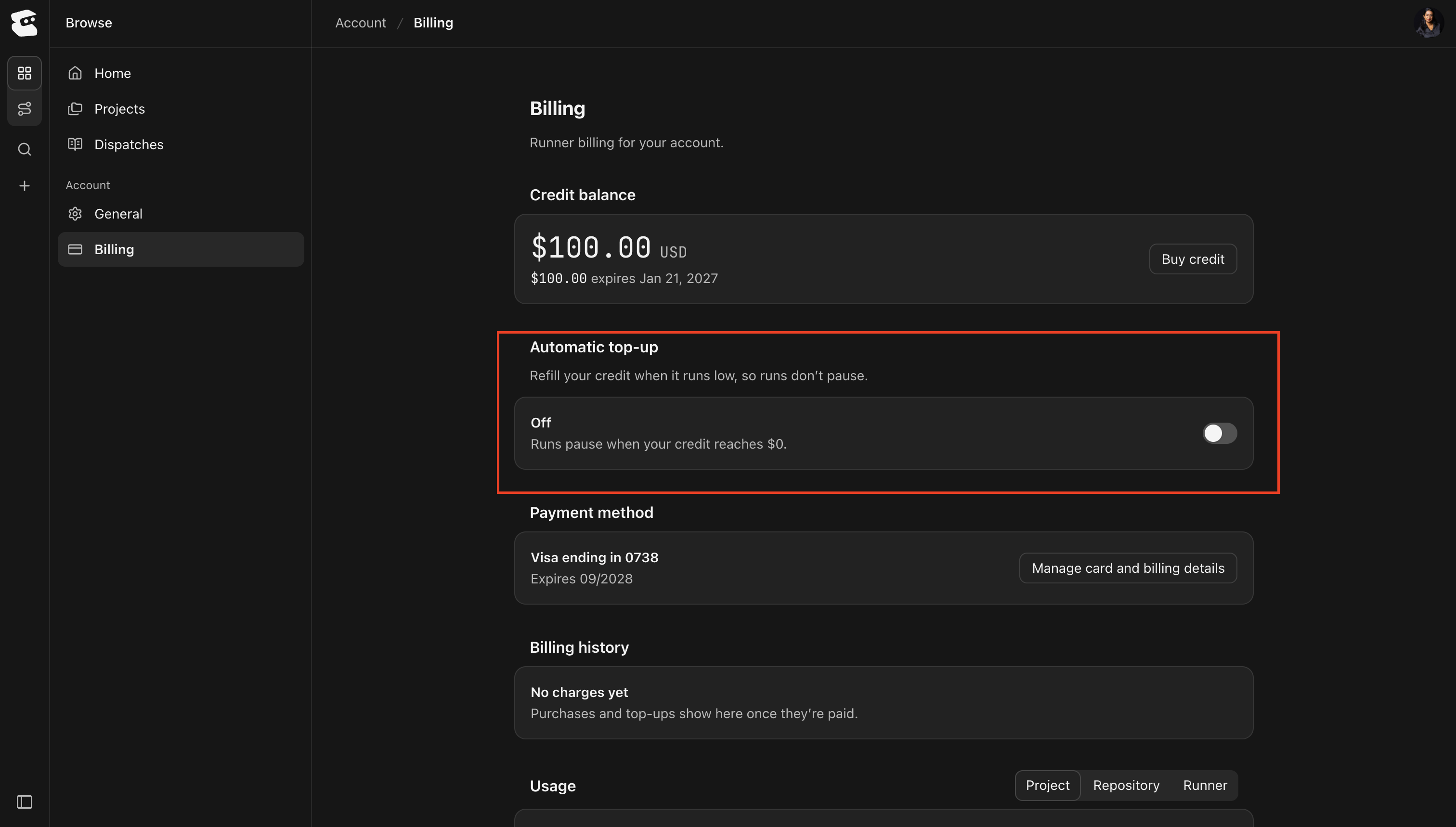Screen dimensions: 1456x827
Task: Click the Dispatches book icon
Action: coord(75,144)
